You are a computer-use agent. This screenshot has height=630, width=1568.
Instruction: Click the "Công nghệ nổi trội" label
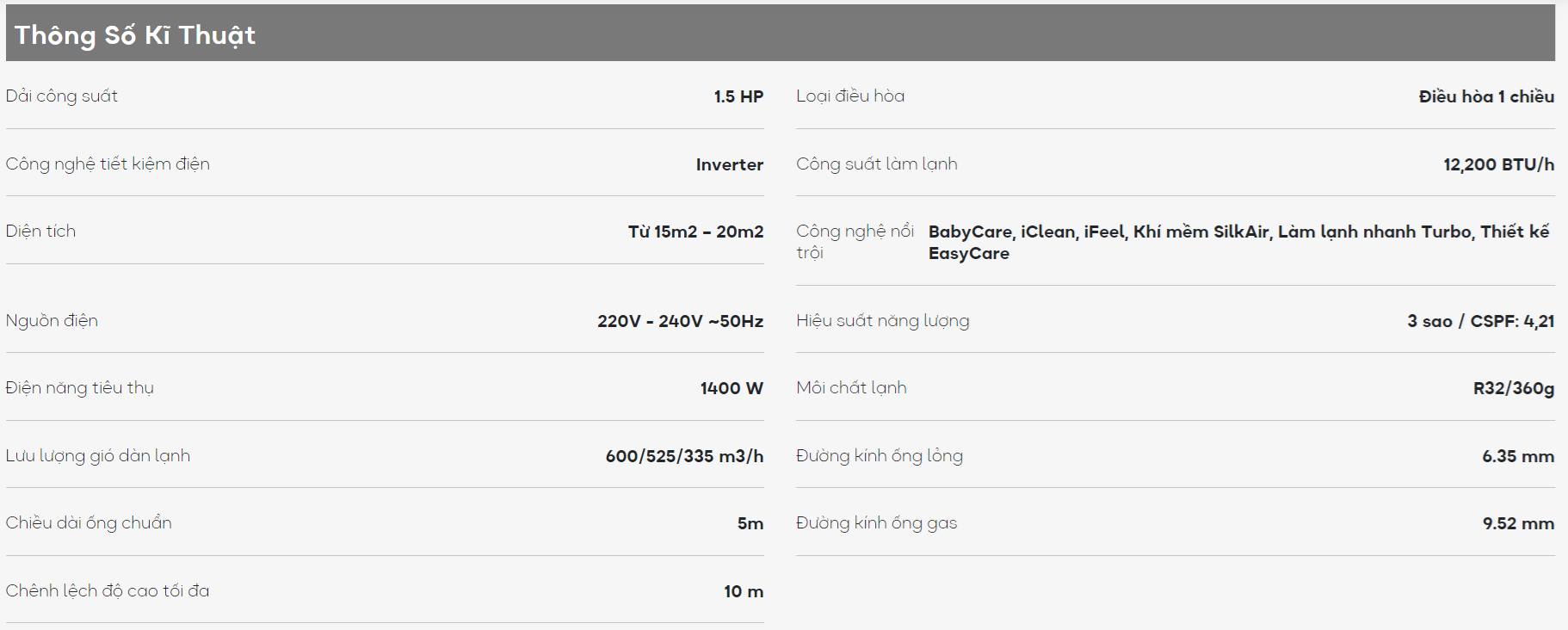(x=855, y=242)
